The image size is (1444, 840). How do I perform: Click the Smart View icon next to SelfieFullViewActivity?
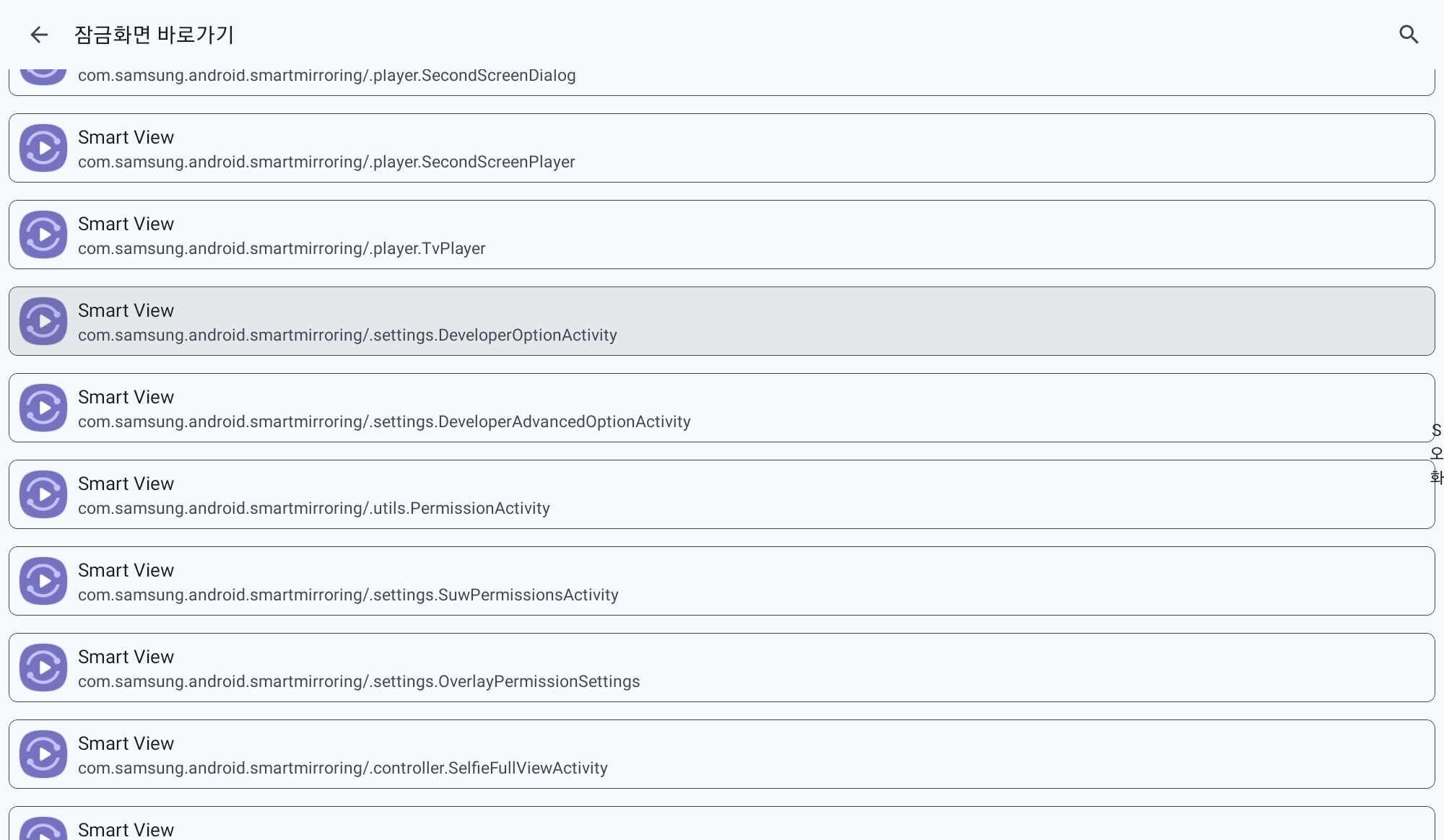tap(43, 753)
